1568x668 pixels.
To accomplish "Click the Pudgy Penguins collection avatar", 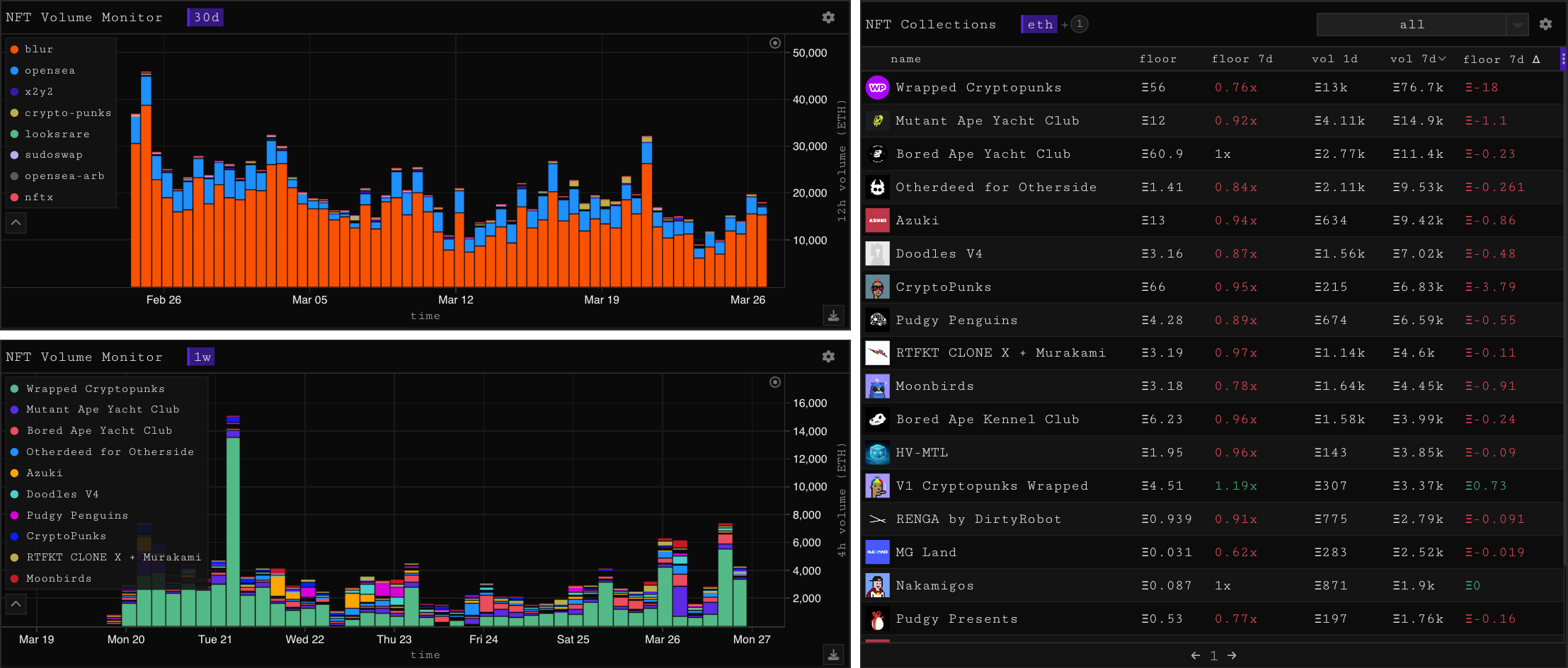I will 878,320.
